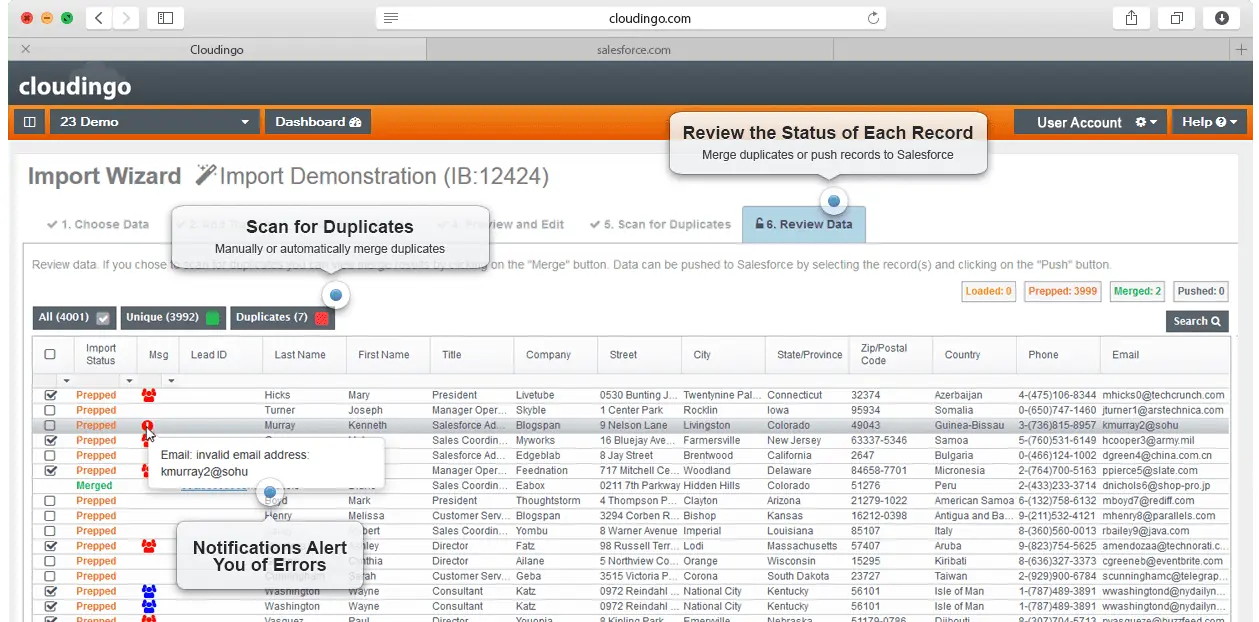Click the Loaded: 0 counter
Viewport: 1259px width, 622px height.
click(x=989, y=291)
